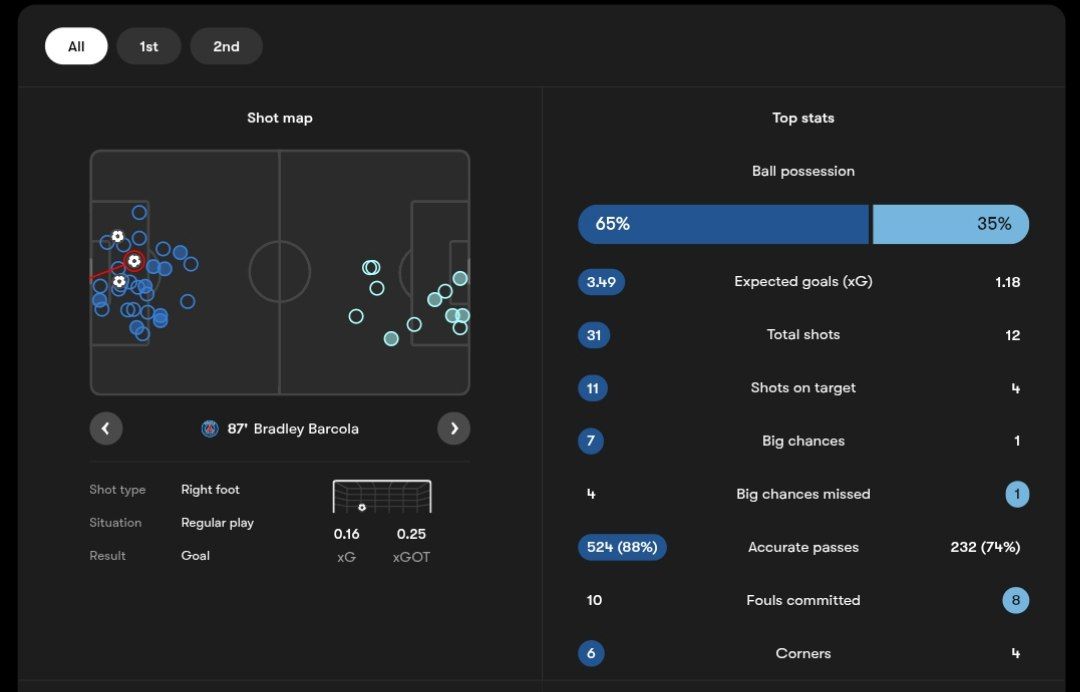This screenshot has width=1080, height=692.
Task: Select the topmost blue shot circle
Action: [x=139, y=212]
